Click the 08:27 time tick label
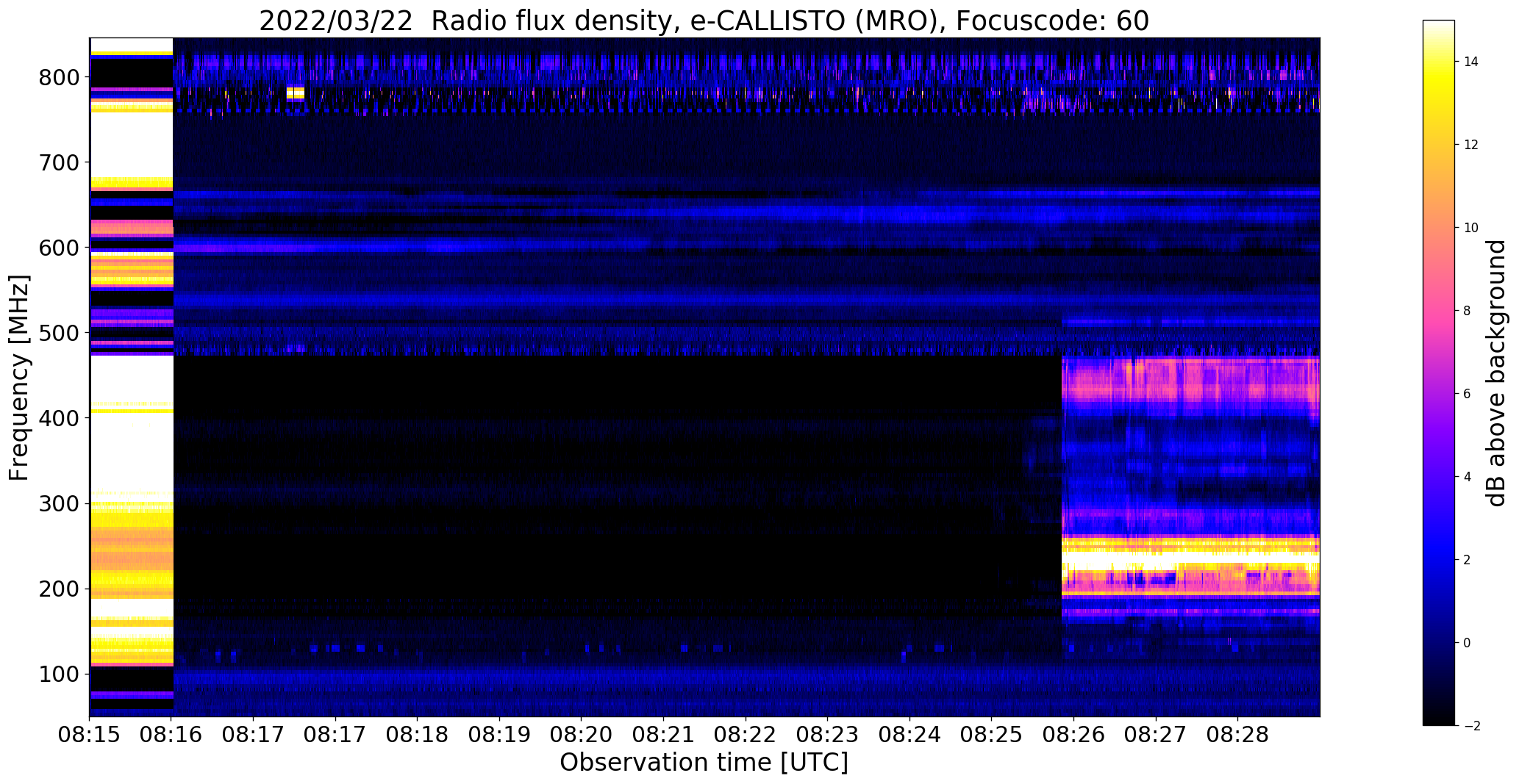This screenshot has height=784, width=1519. 1156,736
